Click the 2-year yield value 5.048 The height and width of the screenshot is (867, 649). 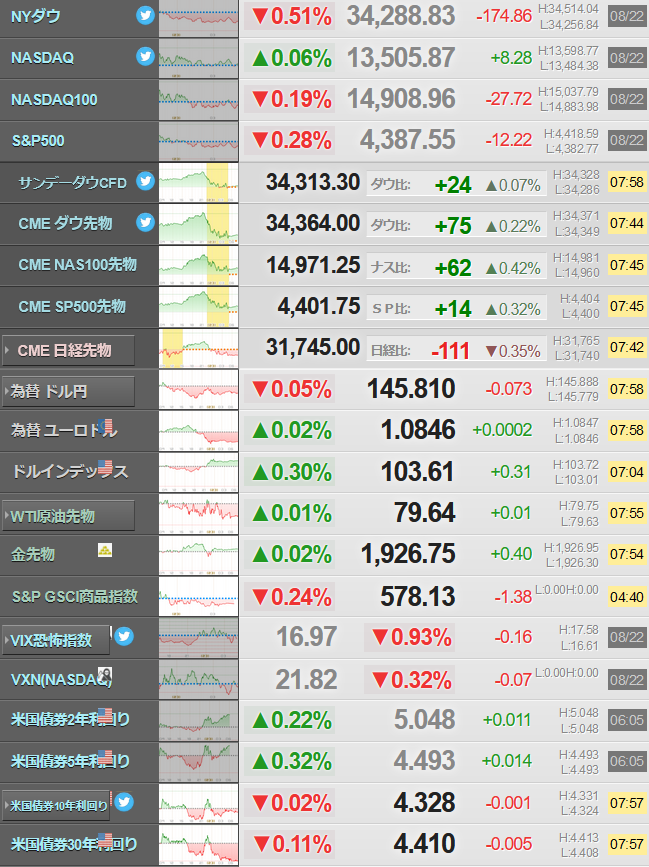pyautogui.click(x=425, y=719)
